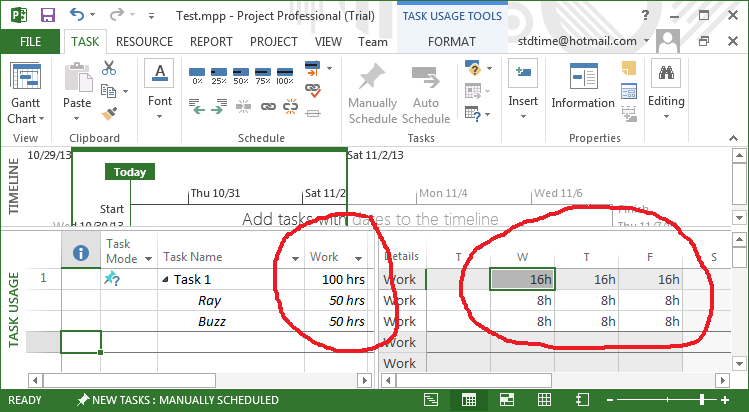Switch to the Team tab
Image resolution: width=749 pixels, height=412 pixels.
[373, 42]
